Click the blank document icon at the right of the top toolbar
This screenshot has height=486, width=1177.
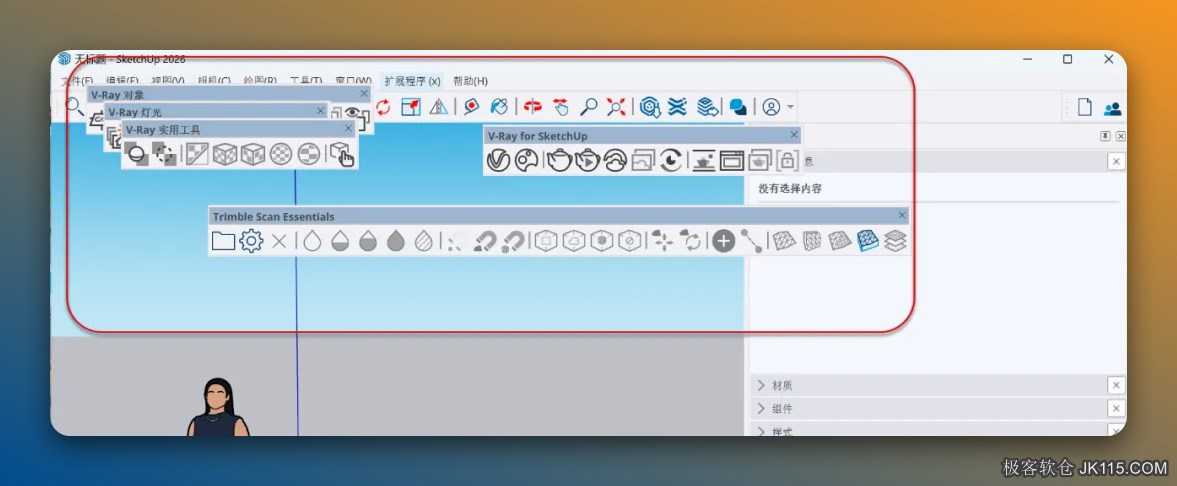[1085, 107]
